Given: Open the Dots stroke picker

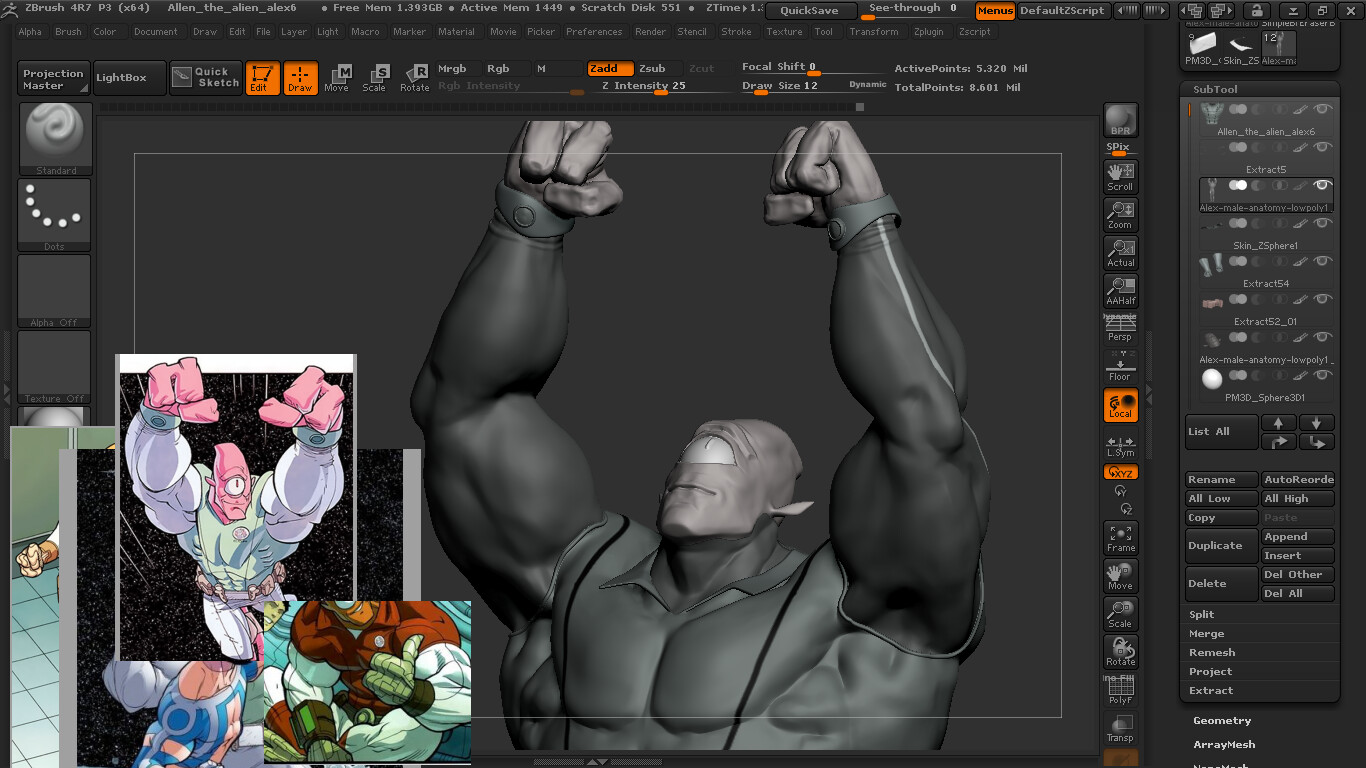Looking at the screenshot, I should click(55, 215).
